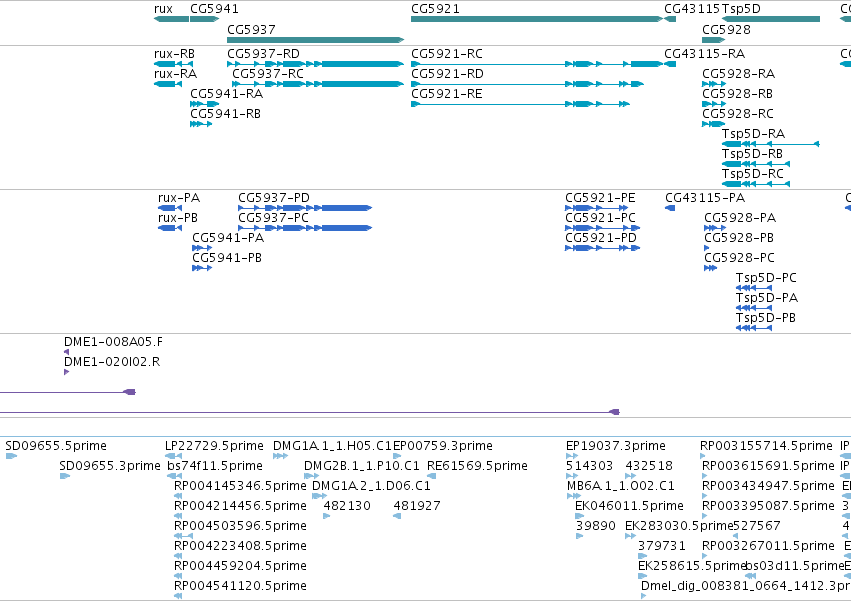Click protein CG5941-PB
Screen dimensions: 851x601
227,258
